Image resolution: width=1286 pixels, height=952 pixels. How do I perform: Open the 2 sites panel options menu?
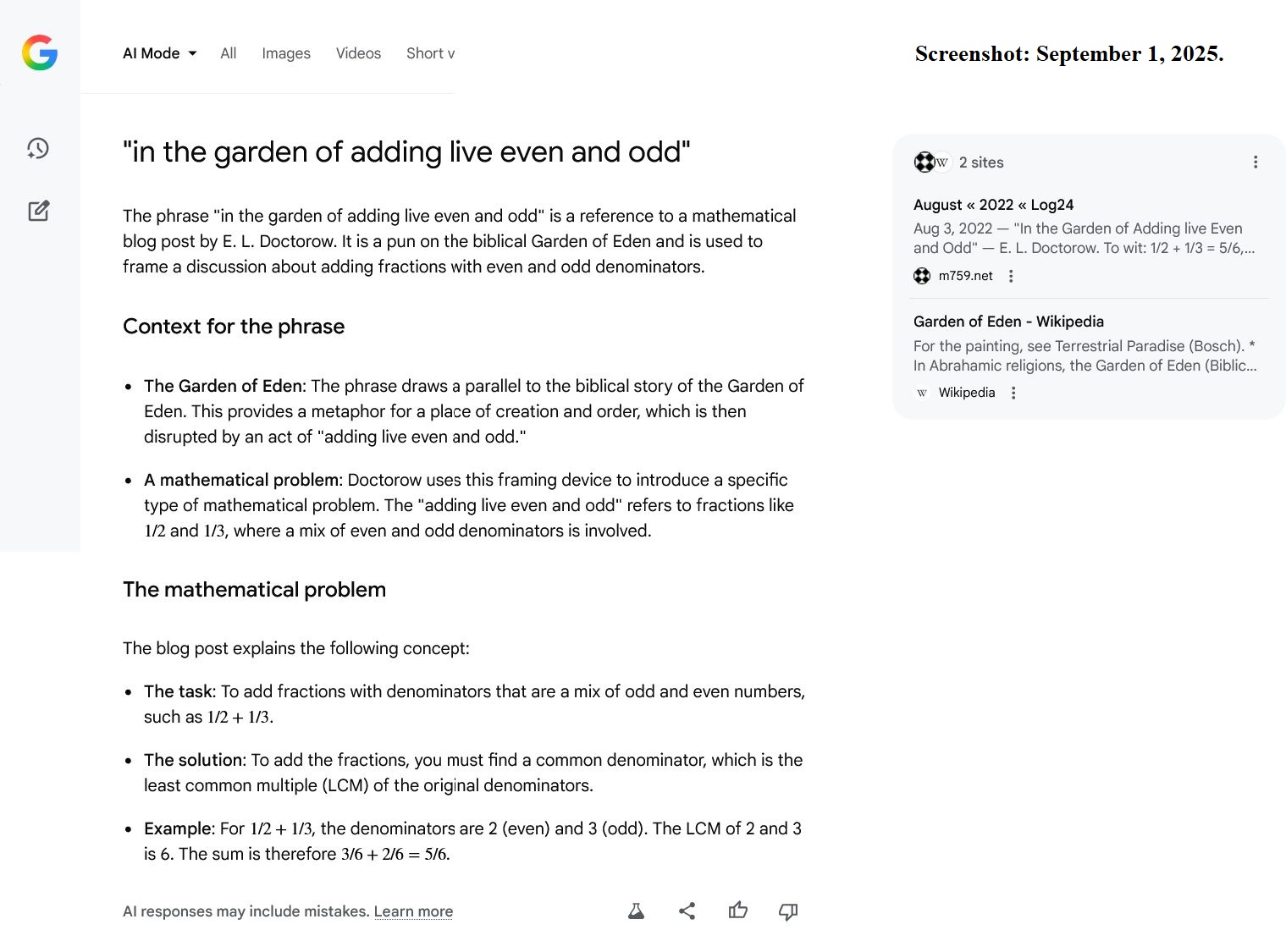click(x=1256, y=162)
